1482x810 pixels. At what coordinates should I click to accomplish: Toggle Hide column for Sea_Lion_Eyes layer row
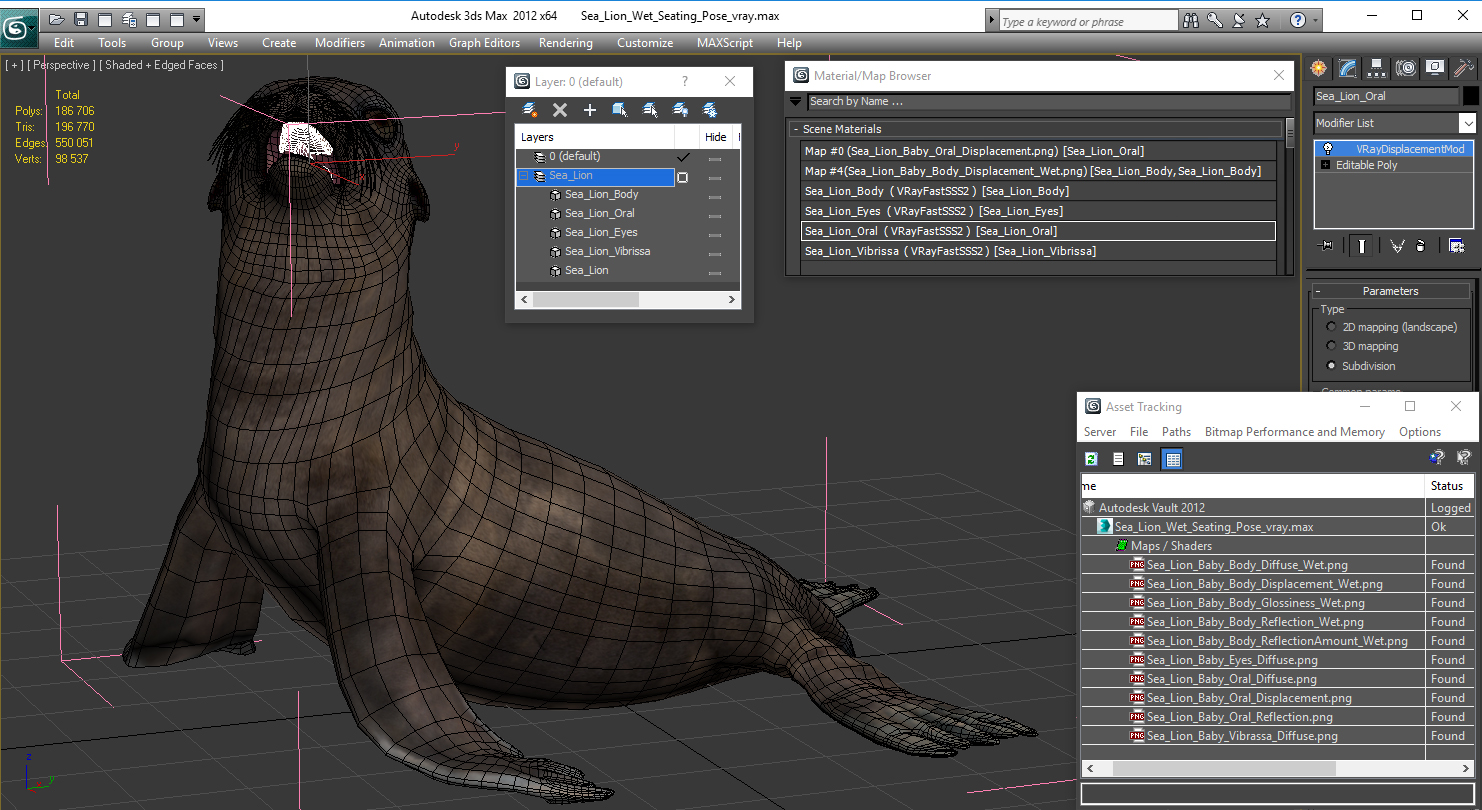tap(715, 233)
